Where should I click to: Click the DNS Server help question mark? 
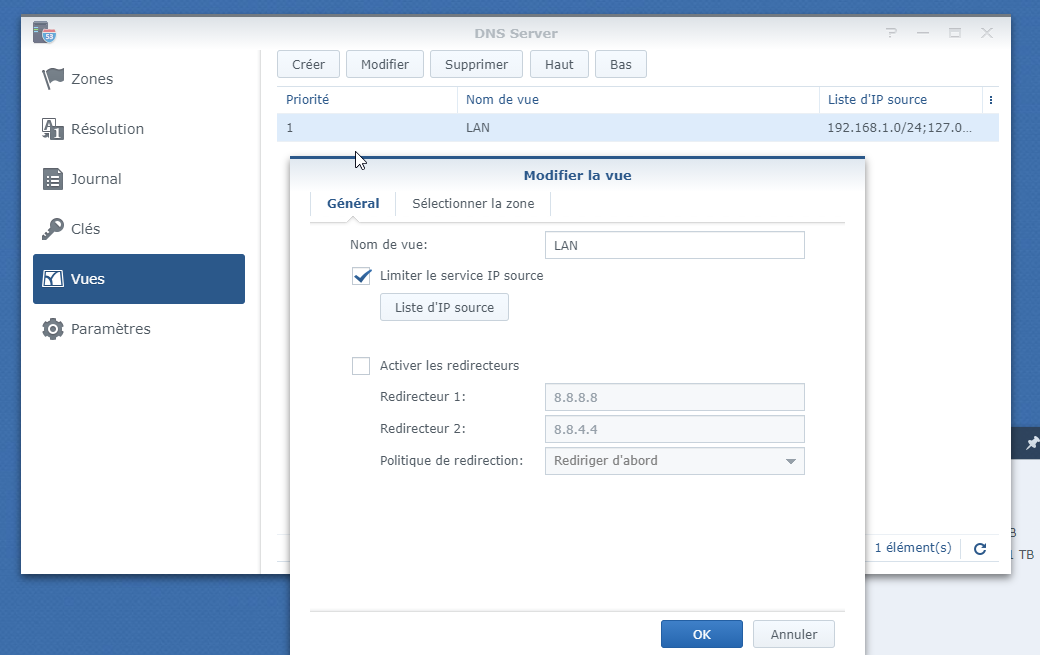[891, 33]
